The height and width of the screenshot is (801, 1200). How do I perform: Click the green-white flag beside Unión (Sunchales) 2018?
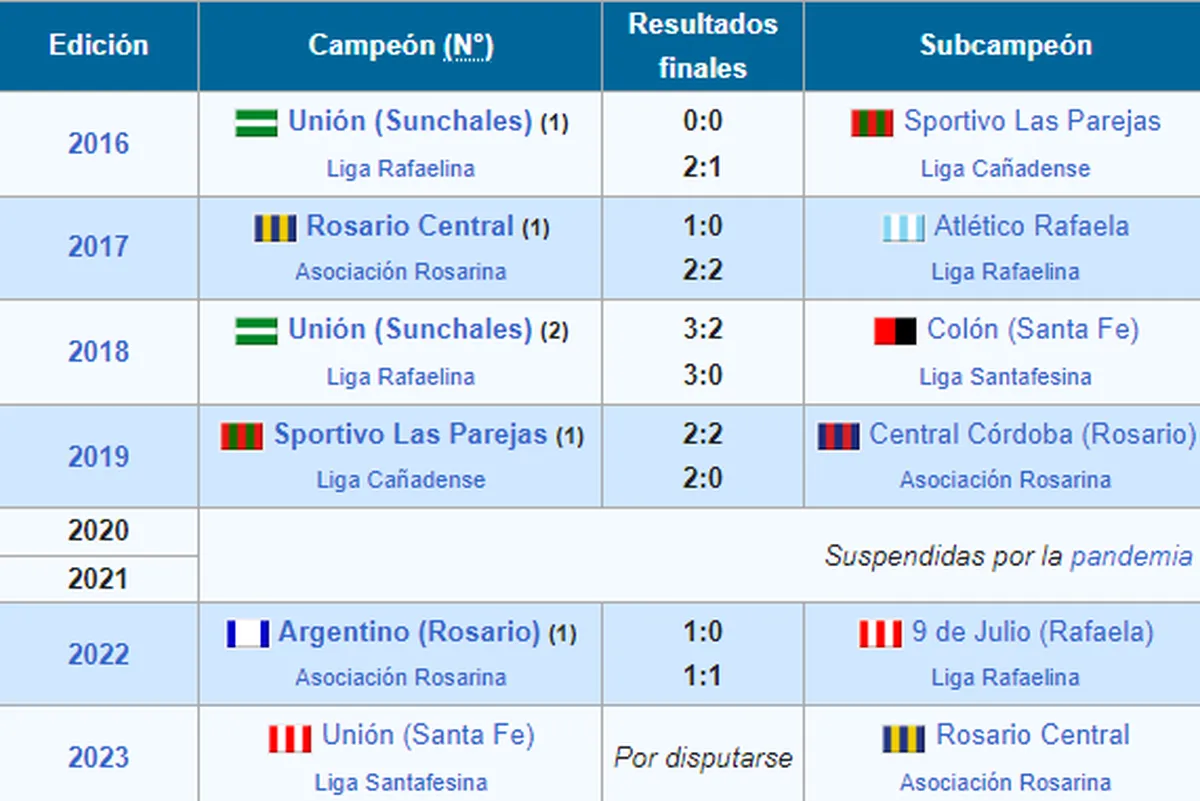pos(256,331)
